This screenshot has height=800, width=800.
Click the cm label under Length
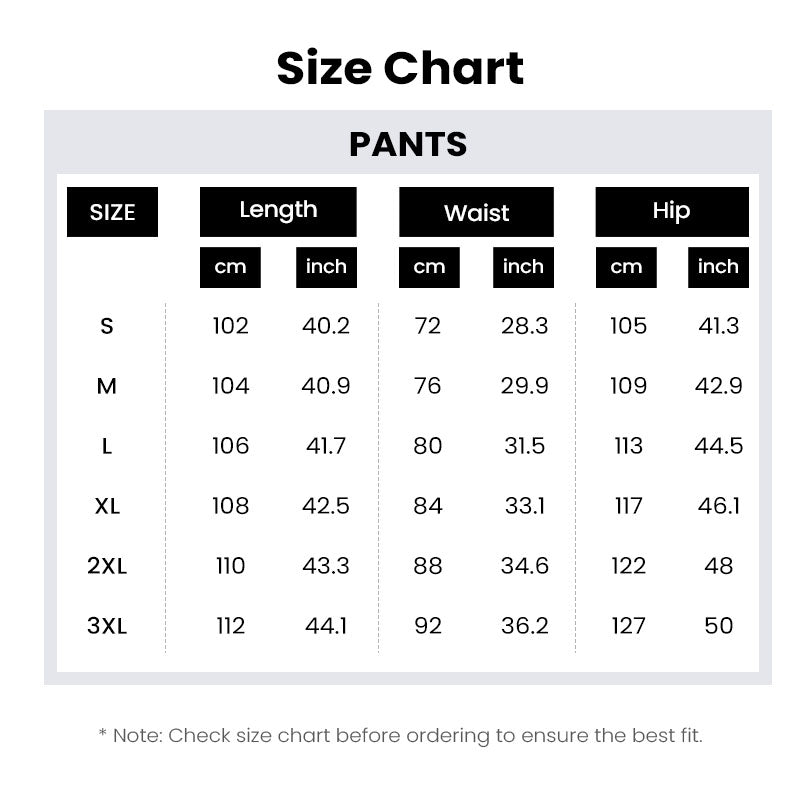point(230,267)
